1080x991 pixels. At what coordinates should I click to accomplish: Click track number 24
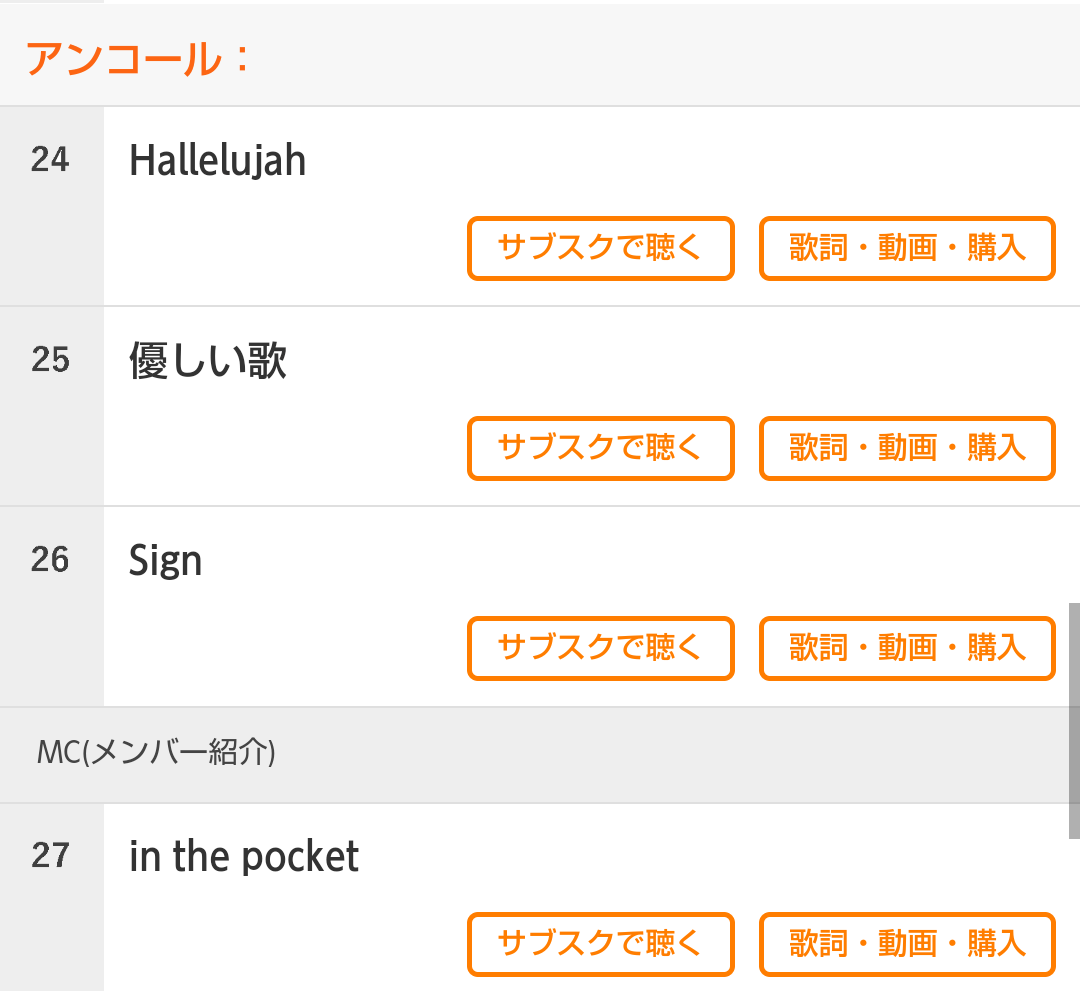click(50, 160)
